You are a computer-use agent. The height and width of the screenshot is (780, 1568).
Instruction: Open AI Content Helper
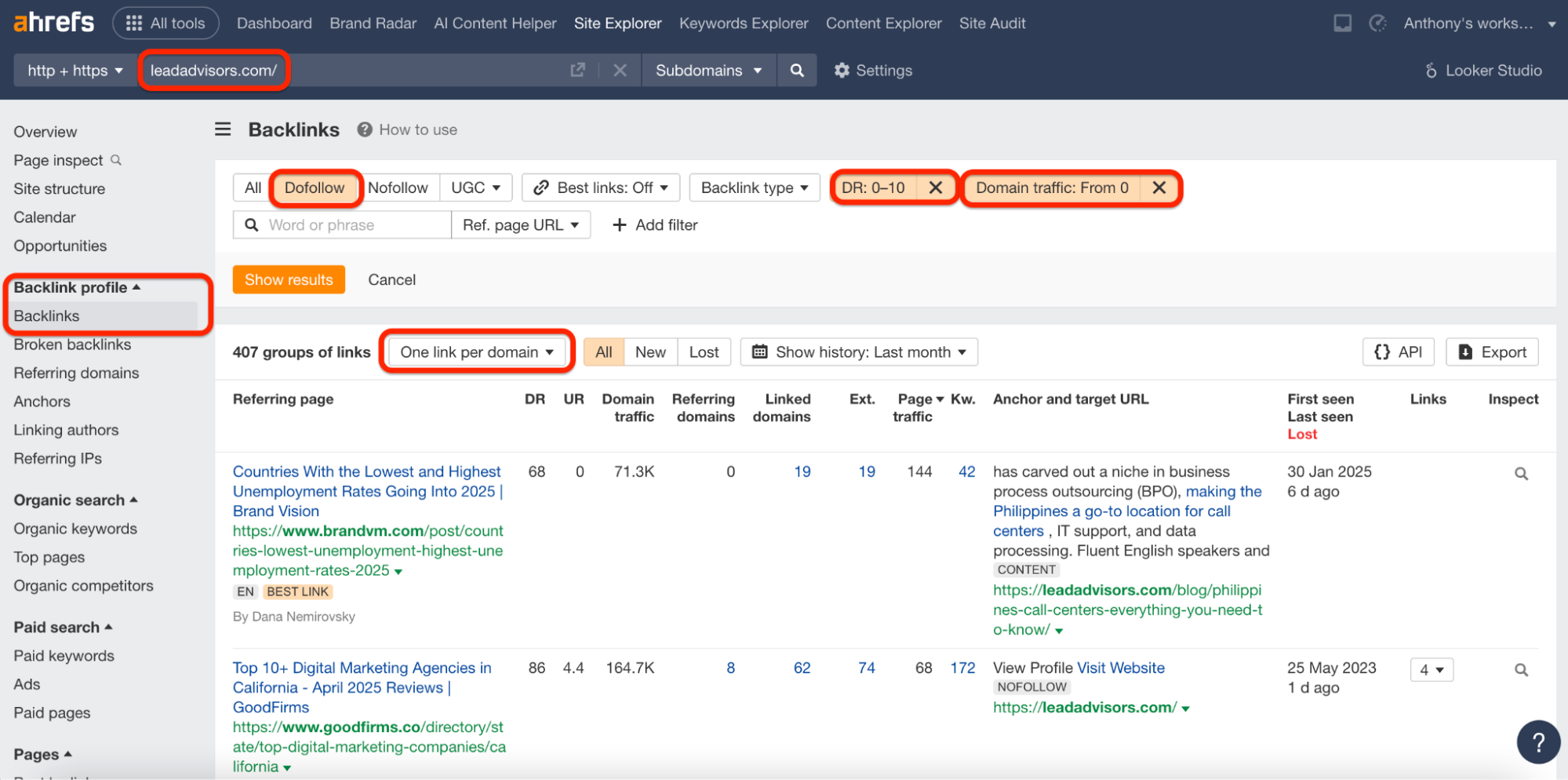[495, 24]
